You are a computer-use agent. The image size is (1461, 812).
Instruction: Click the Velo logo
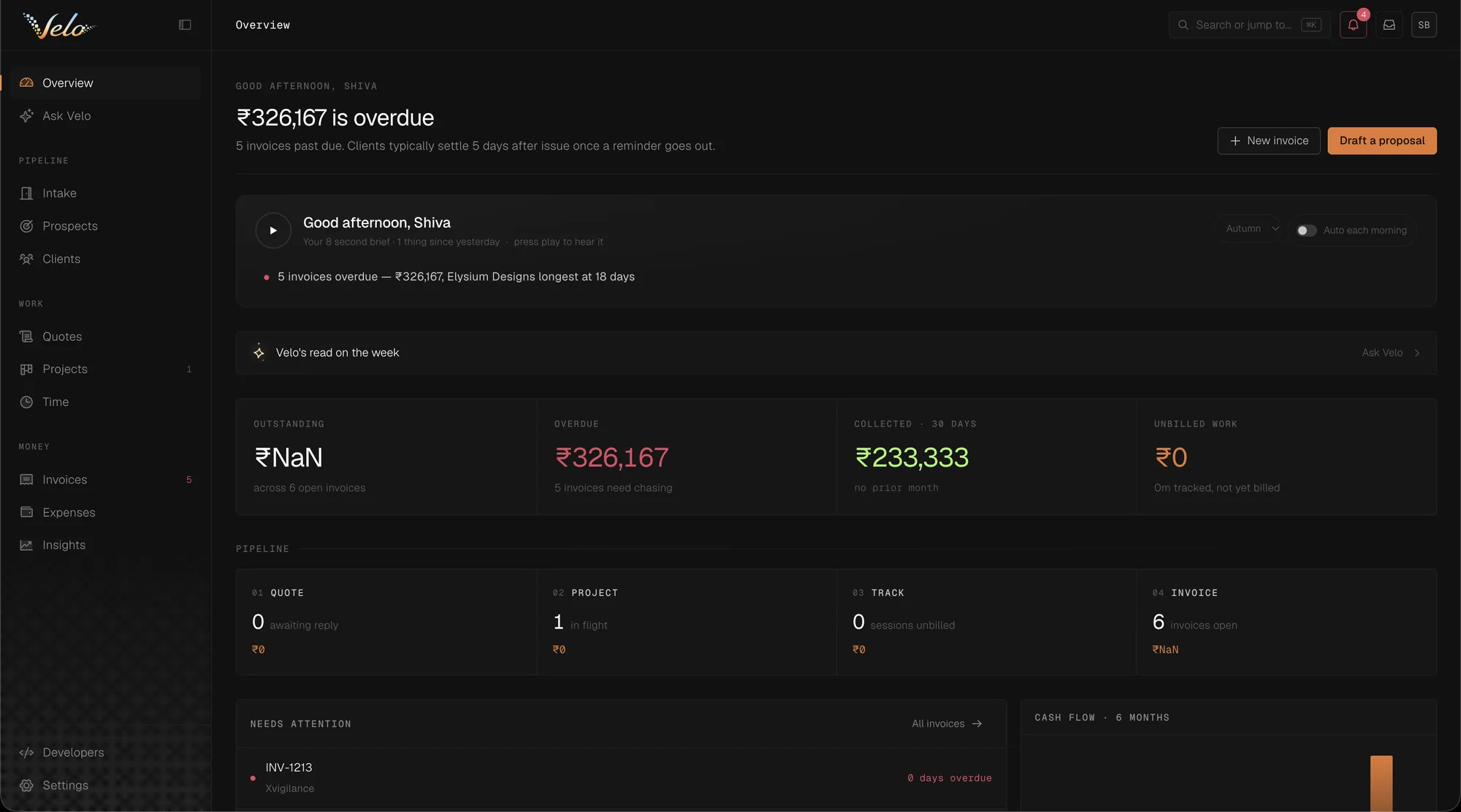pos(59,26)
